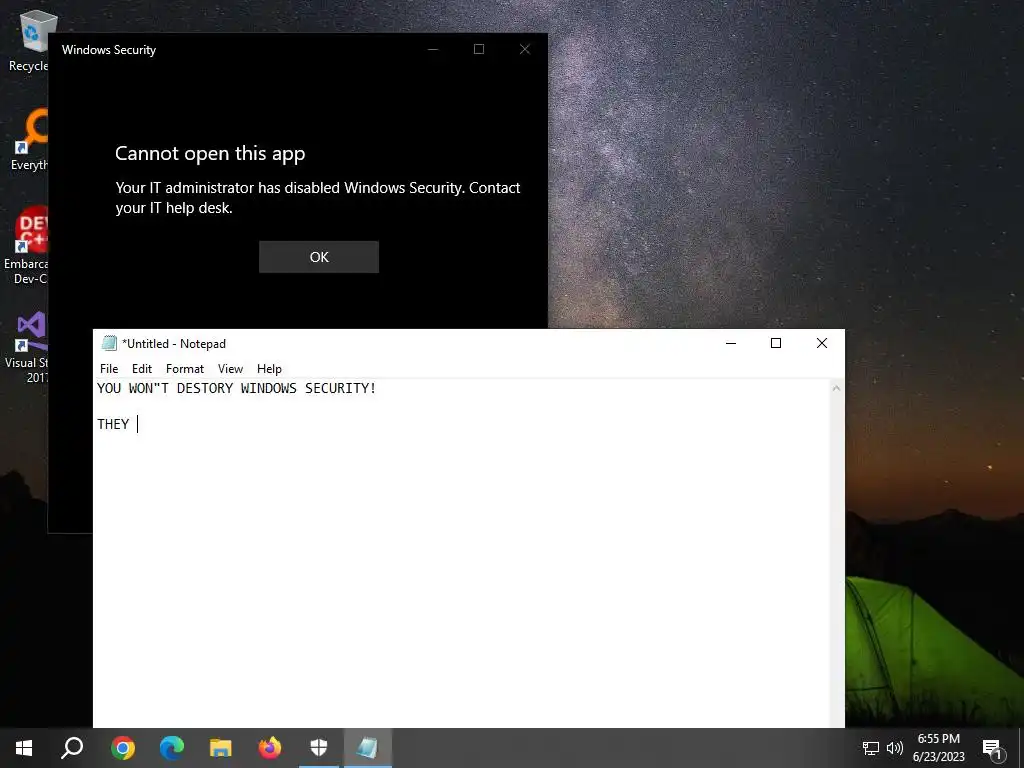Switch to Windows Security shield in taskbar
This screenshot has width=1024, height=768.
pyautogui.click(x=319, y=748)
